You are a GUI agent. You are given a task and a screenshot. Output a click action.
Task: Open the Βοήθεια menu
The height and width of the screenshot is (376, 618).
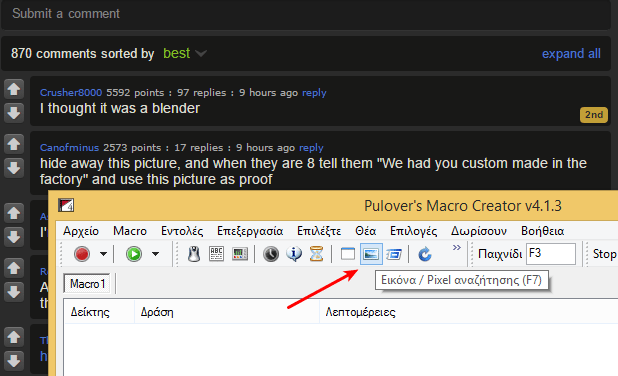[x=543, y=231]
